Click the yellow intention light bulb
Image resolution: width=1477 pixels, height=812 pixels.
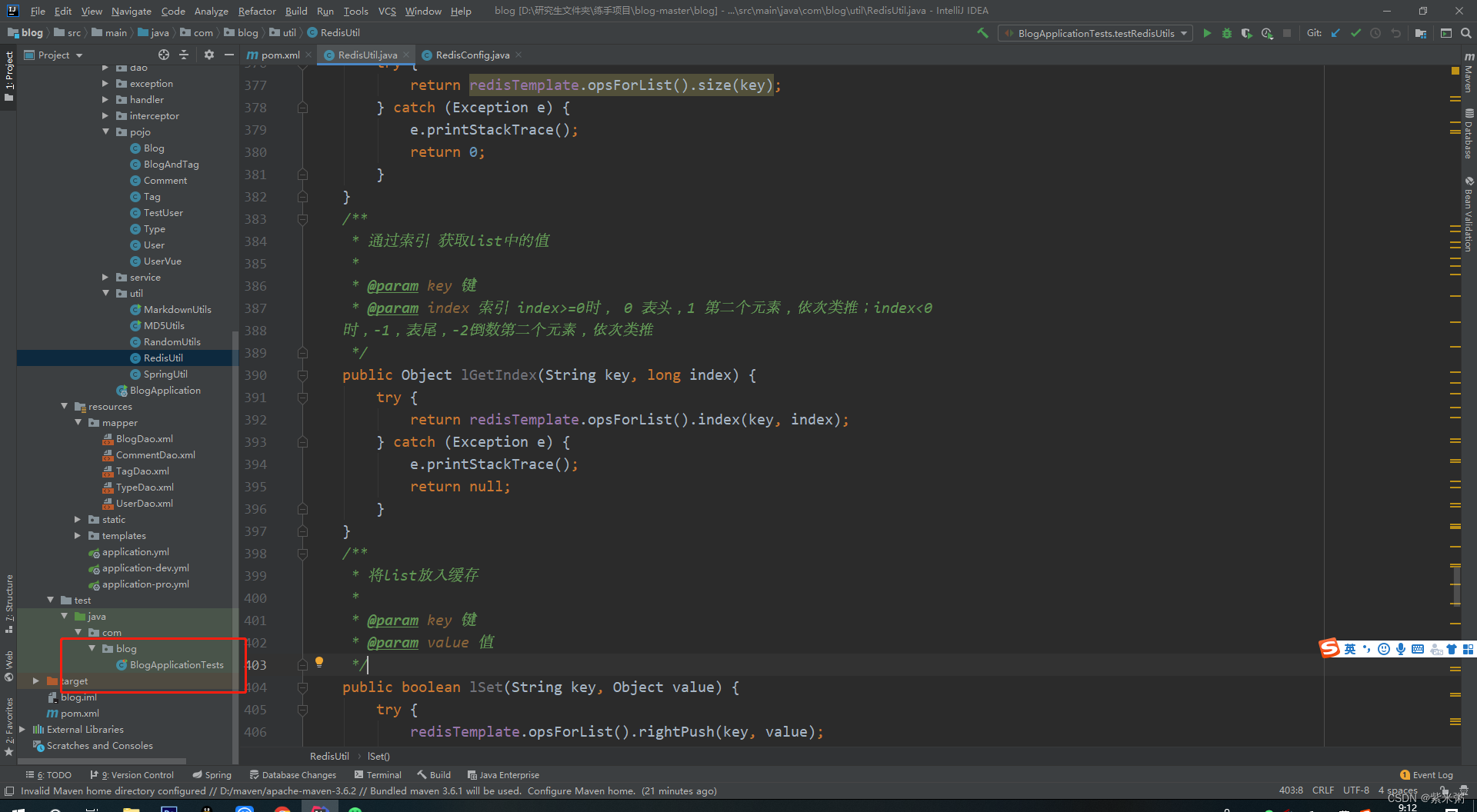pos(319,661)
